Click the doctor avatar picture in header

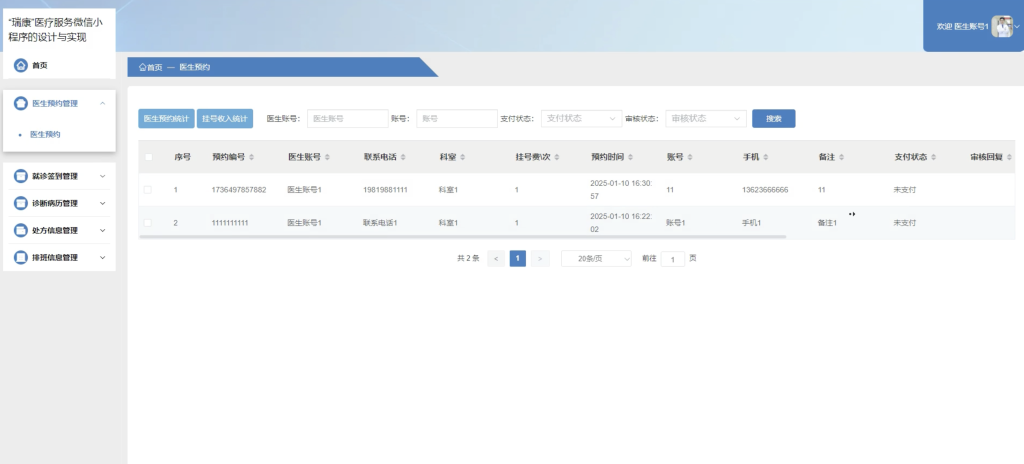pyautogui.click(x=1002, y=26)
